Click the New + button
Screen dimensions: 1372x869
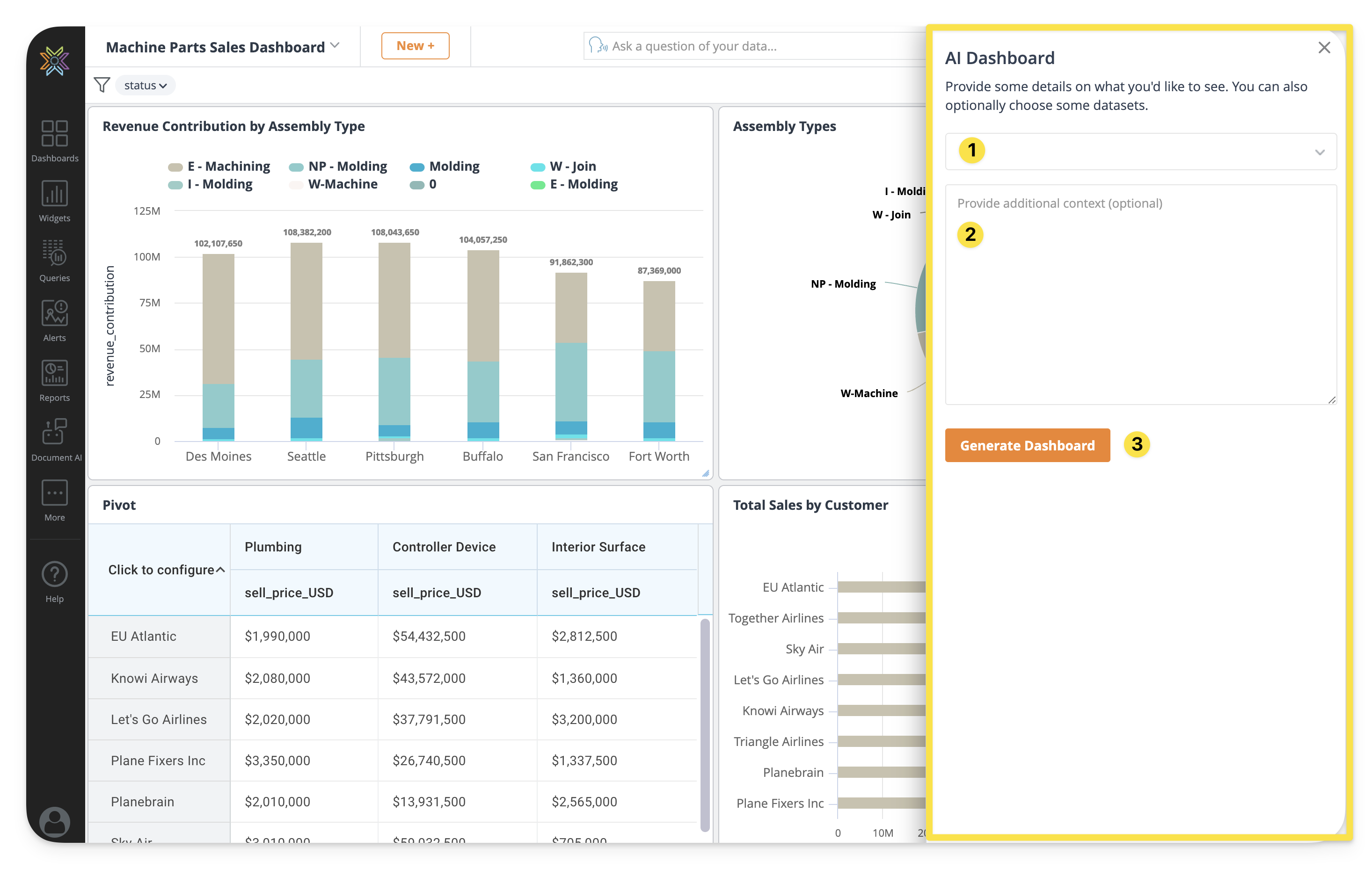pos(415,46)
